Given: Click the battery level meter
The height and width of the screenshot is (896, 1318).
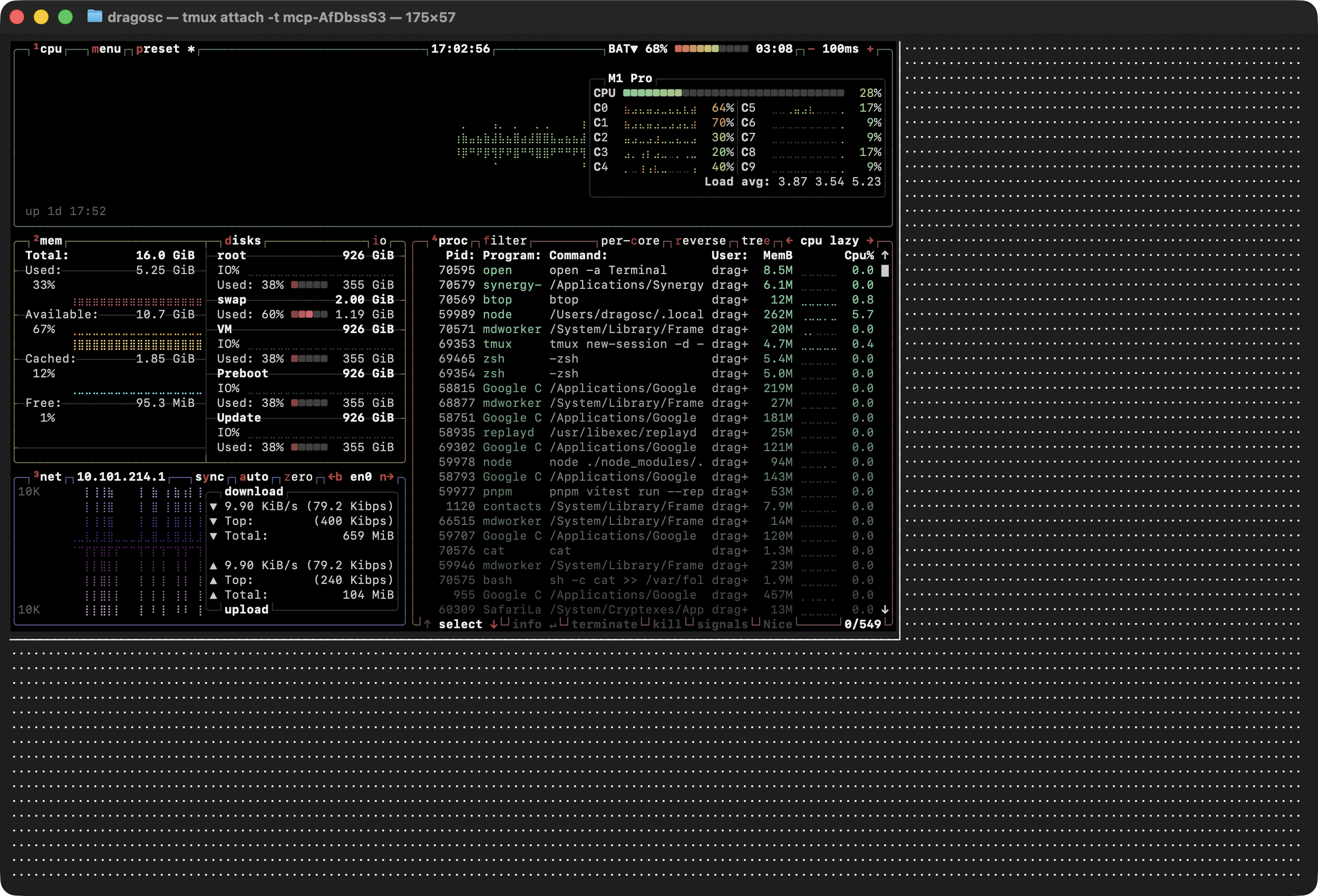Looking at the screenshot, I should pyautogui.click(x=711, y=50).
